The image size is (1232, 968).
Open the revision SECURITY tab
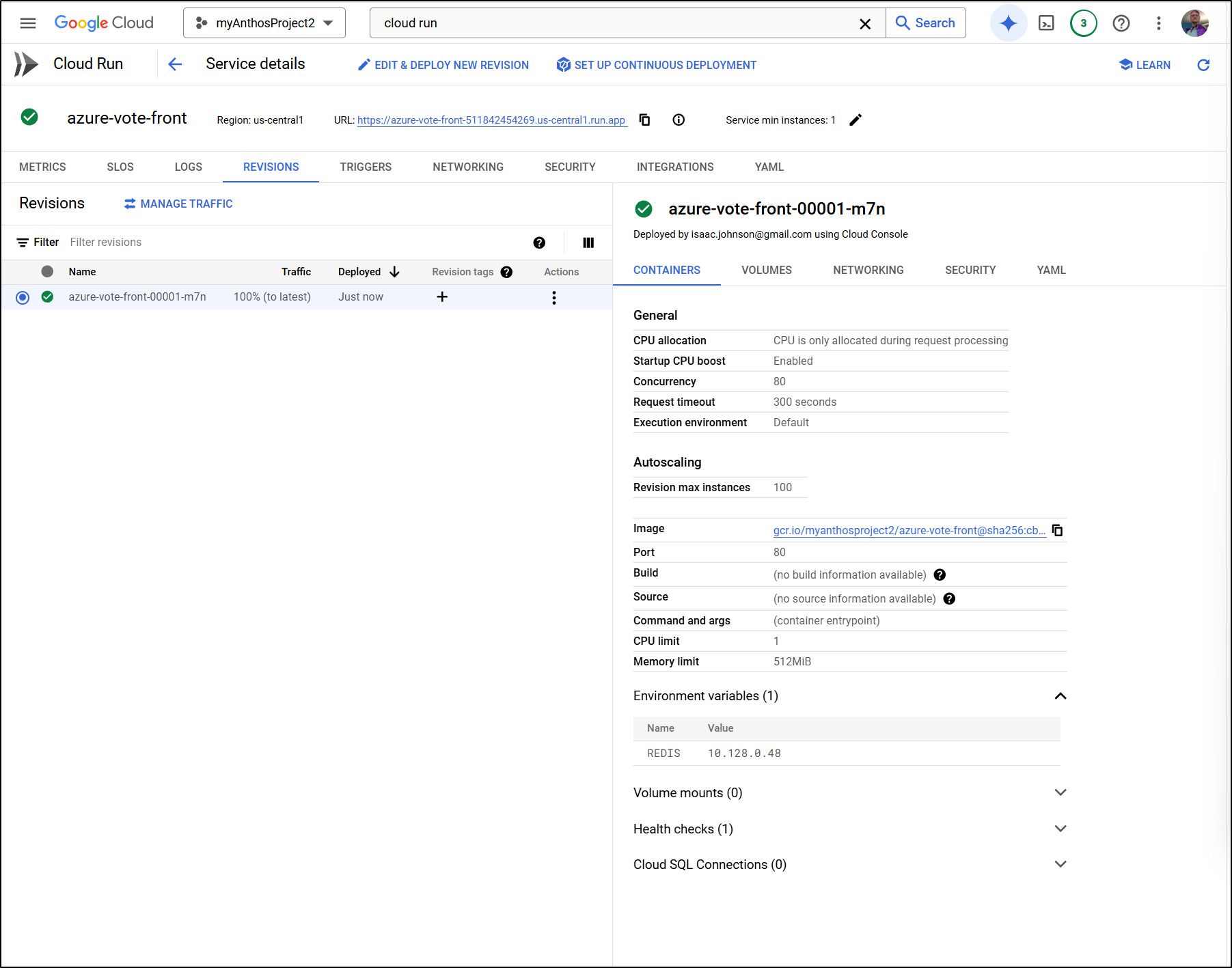(x=970, y=270)
